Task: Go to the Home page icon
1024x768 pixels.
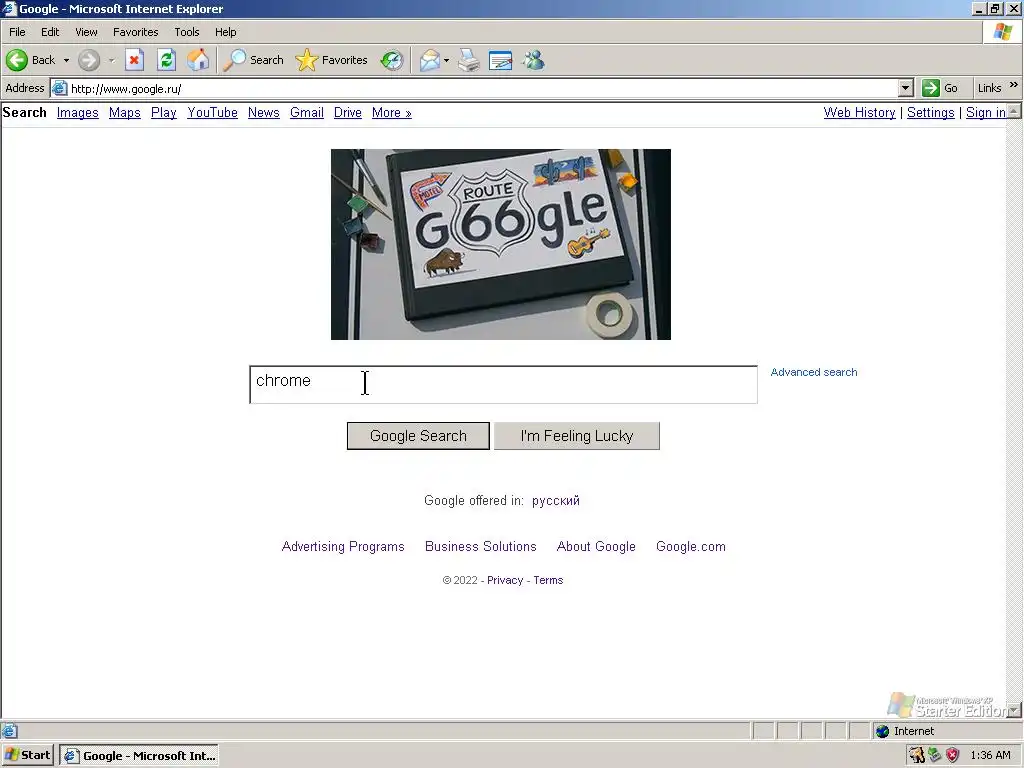Action: pos(198,60)
